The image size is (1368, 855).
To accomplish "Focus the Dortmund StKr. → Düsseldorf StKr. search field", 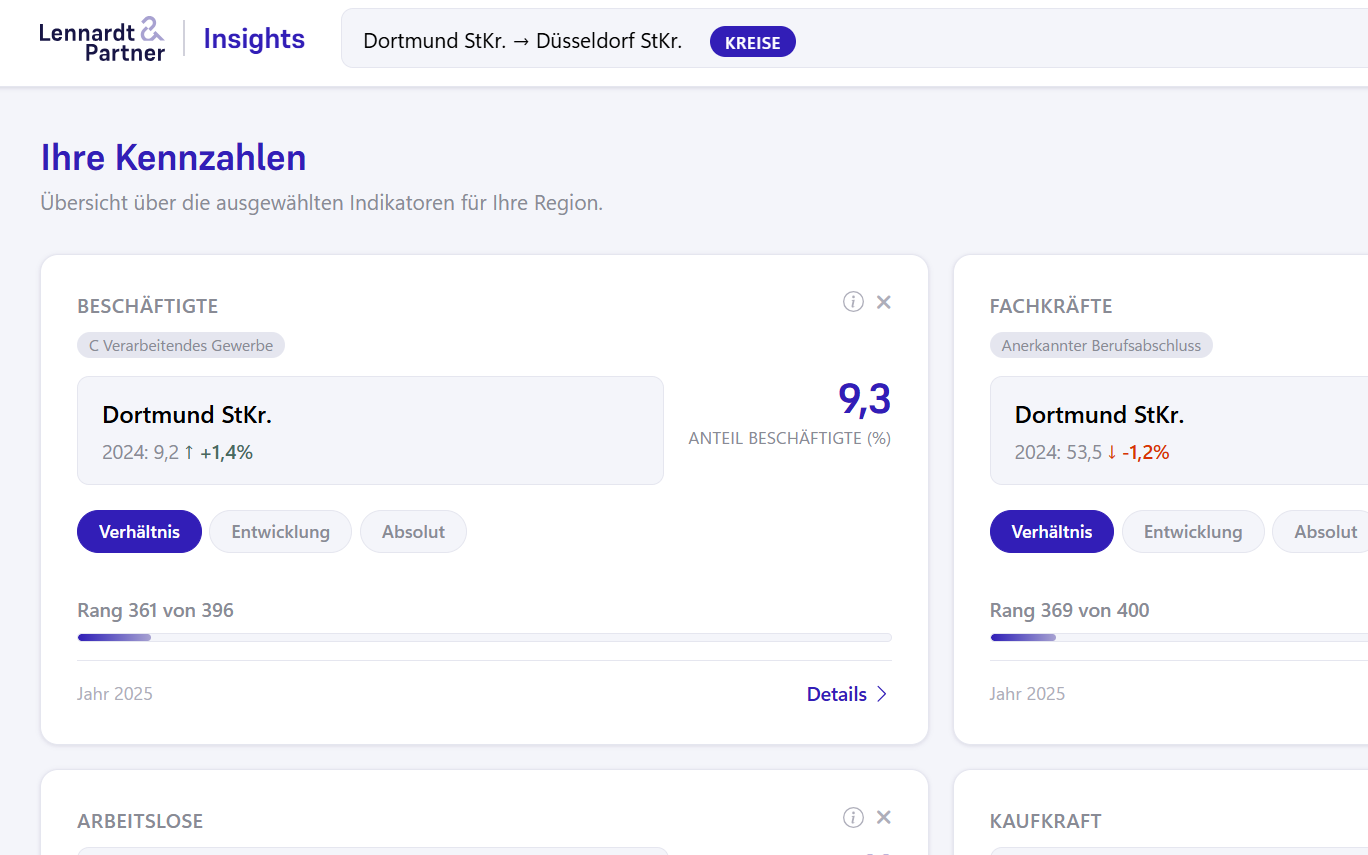I will point(854,39).
